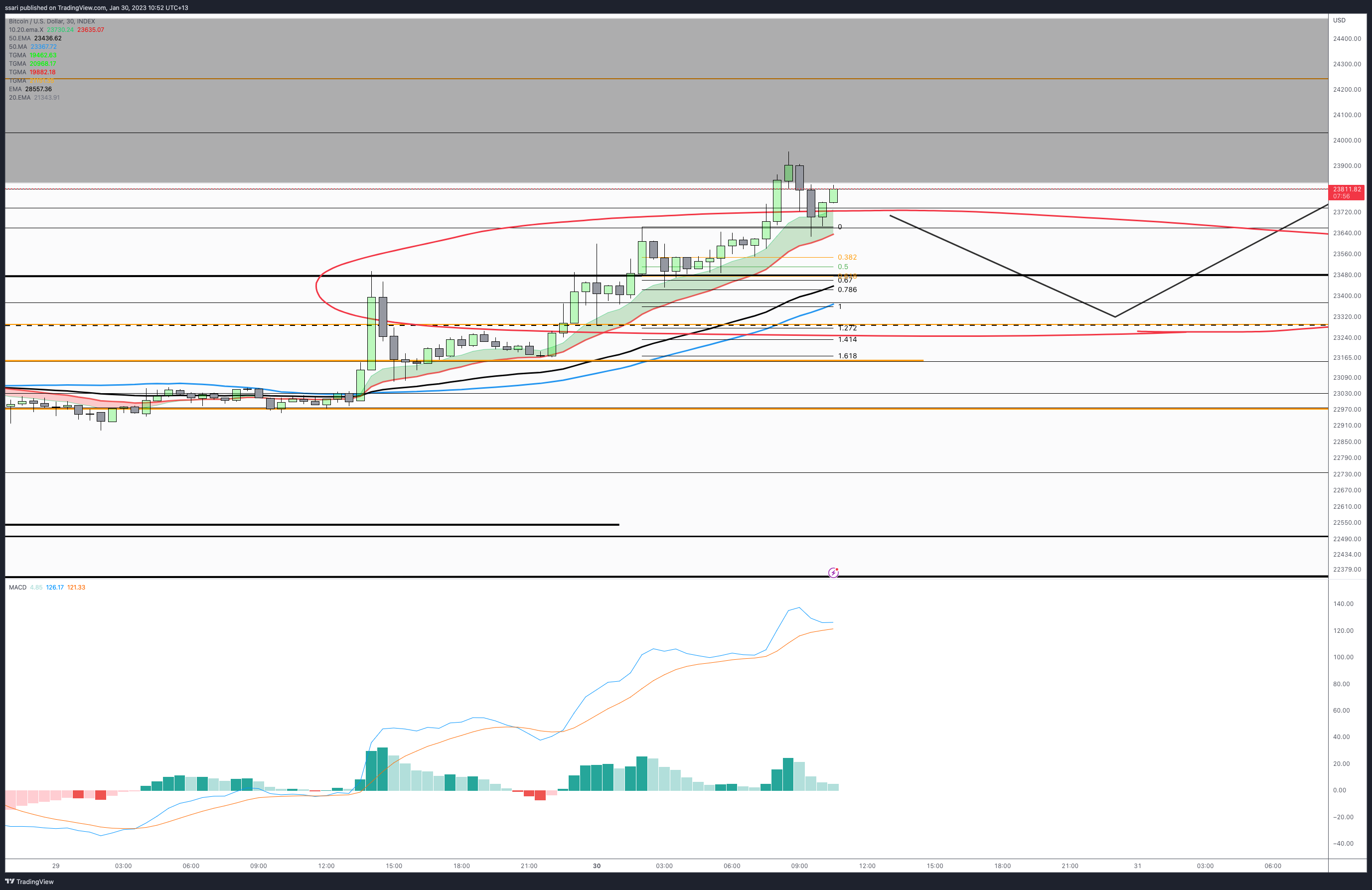Click the 1.618 Fibonacci level label

coord(847,356)
